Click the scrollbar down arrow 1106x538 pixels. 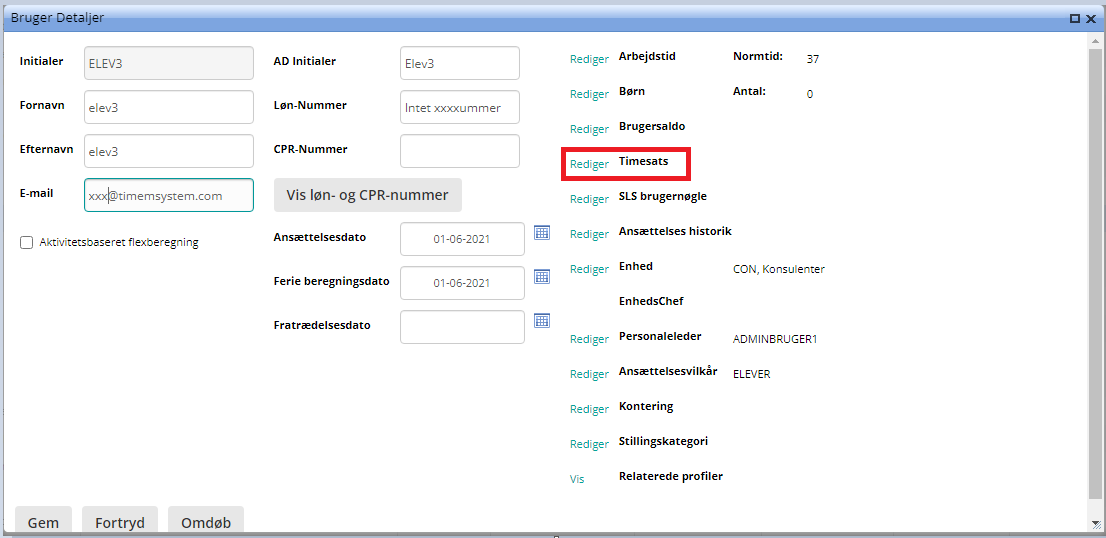[1097, 525]
